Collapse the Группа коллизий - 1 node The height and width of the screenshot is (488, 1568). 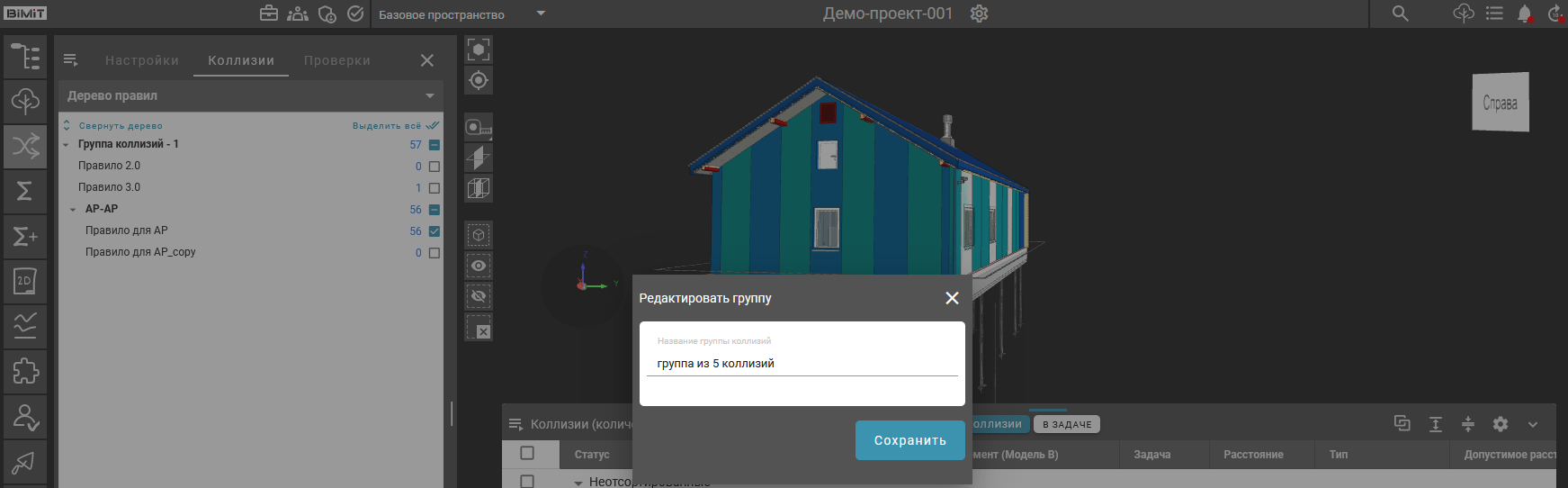66,145
